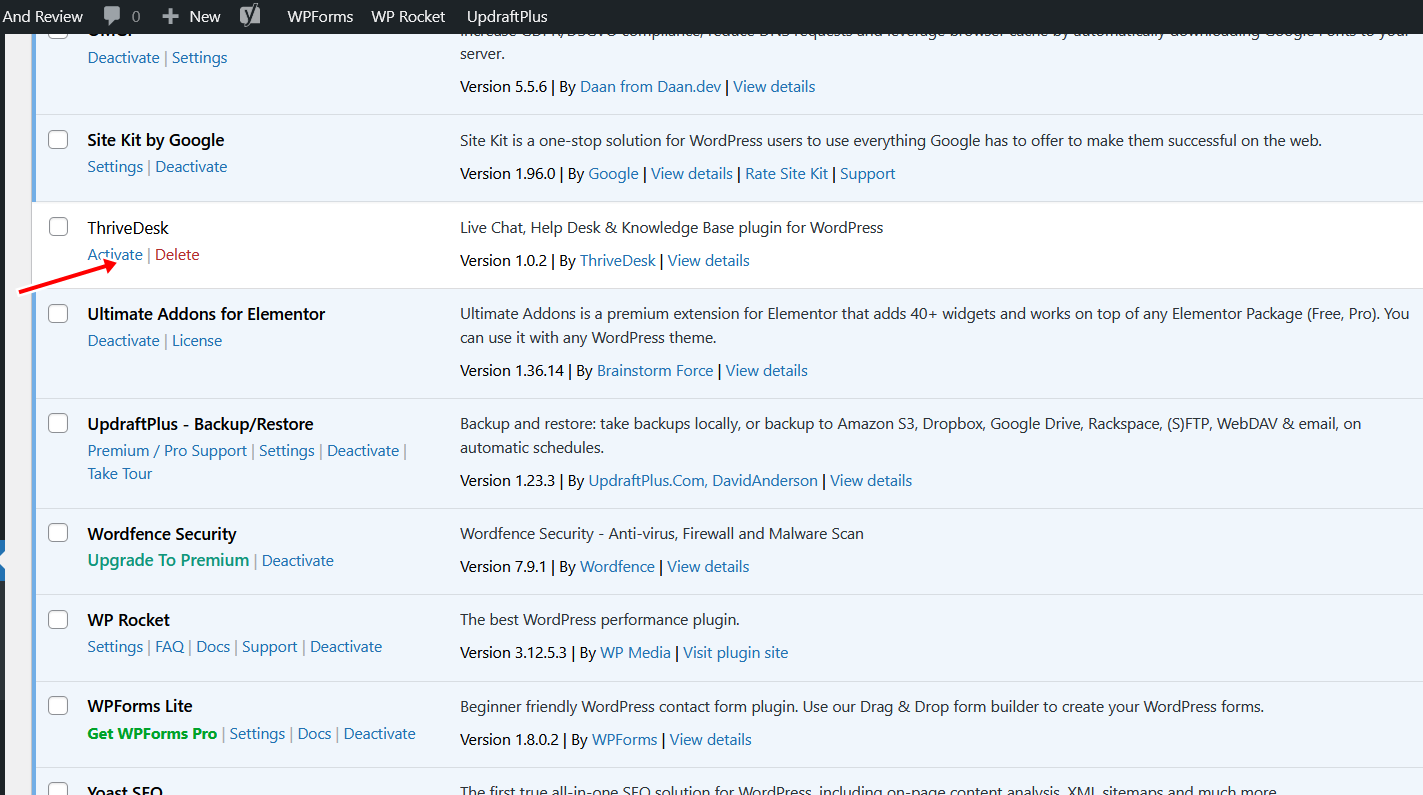Deactivate WP Rocket plugin
1423x795 pixels.
(x=346, y=647)
